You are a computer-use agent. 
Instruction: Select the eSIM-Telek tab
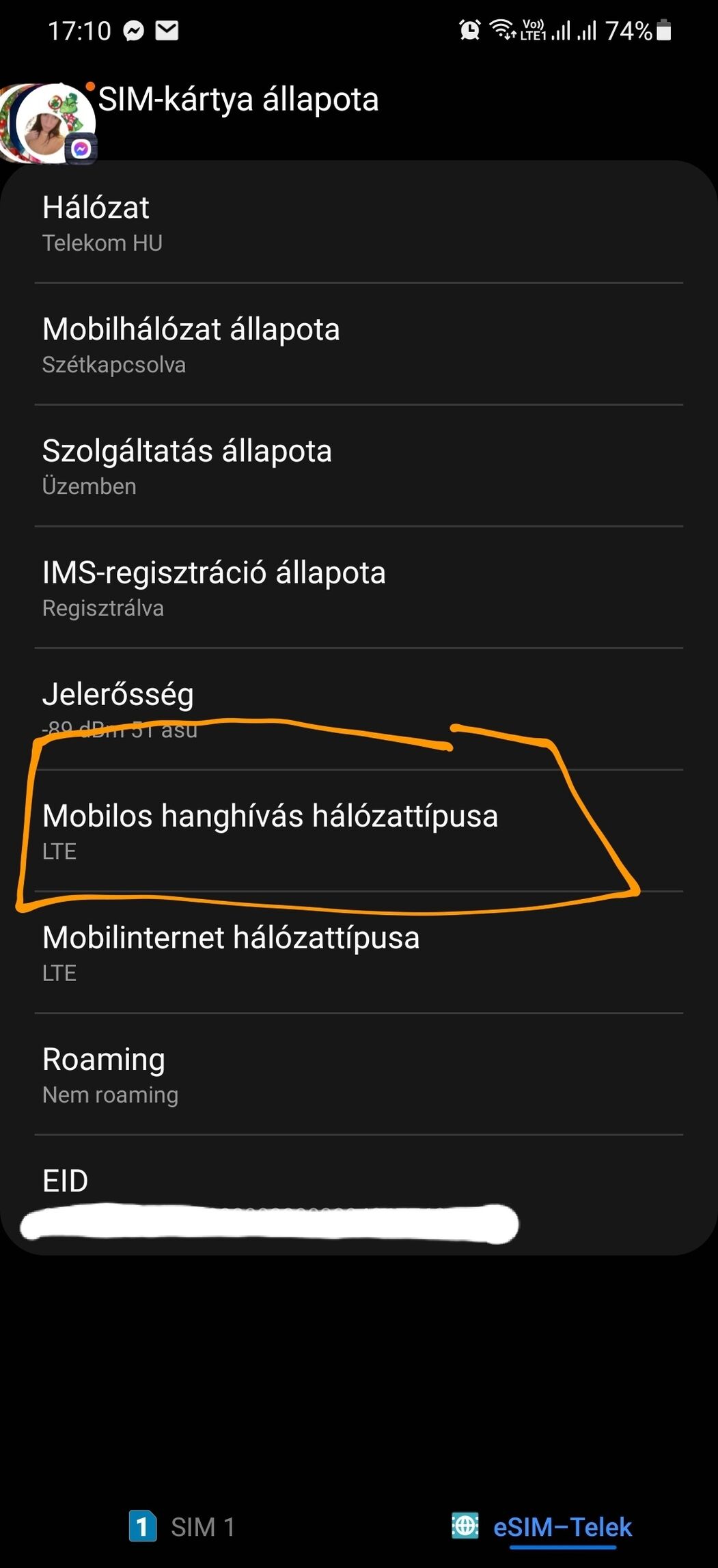pos(542,1526)
